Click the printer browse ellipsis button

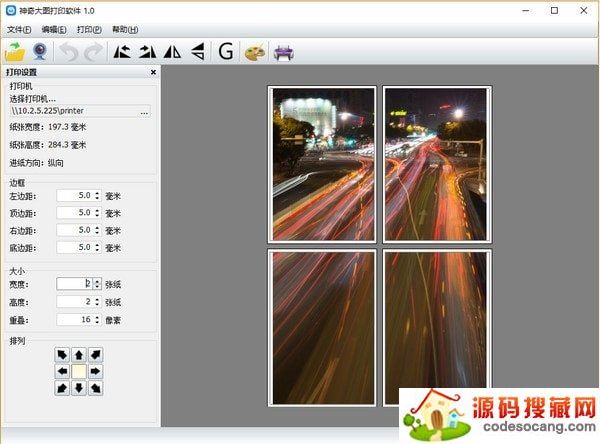pyautogui.click(x=144, y=113)
